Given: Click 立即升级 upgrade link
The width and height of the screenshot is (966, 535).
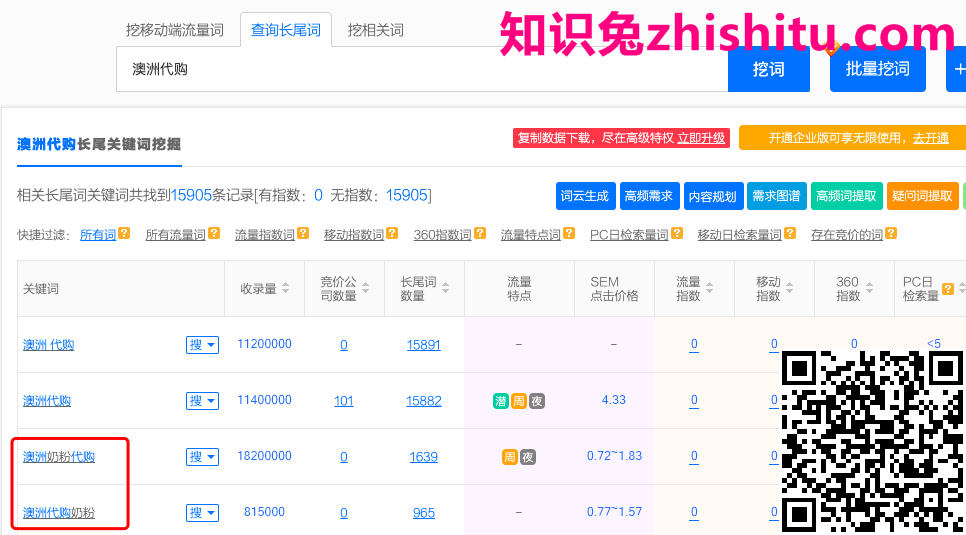Looking at the screenshot, I should click(701, 138).
